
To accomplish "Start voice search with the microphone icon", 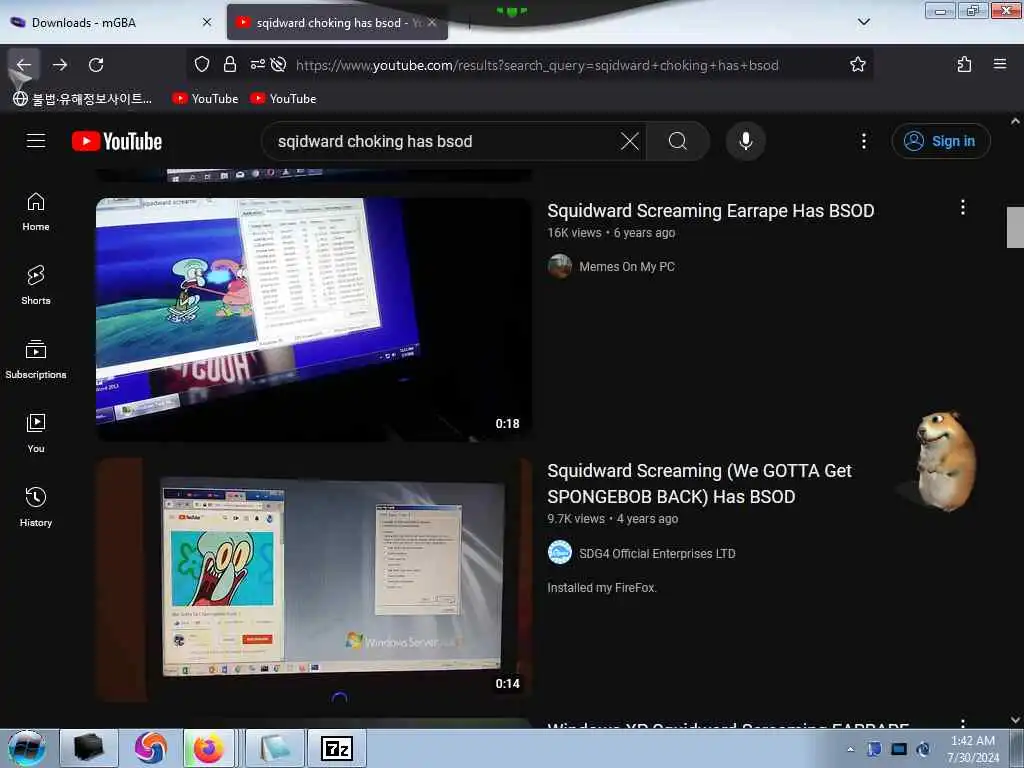I will coord(745,141).
